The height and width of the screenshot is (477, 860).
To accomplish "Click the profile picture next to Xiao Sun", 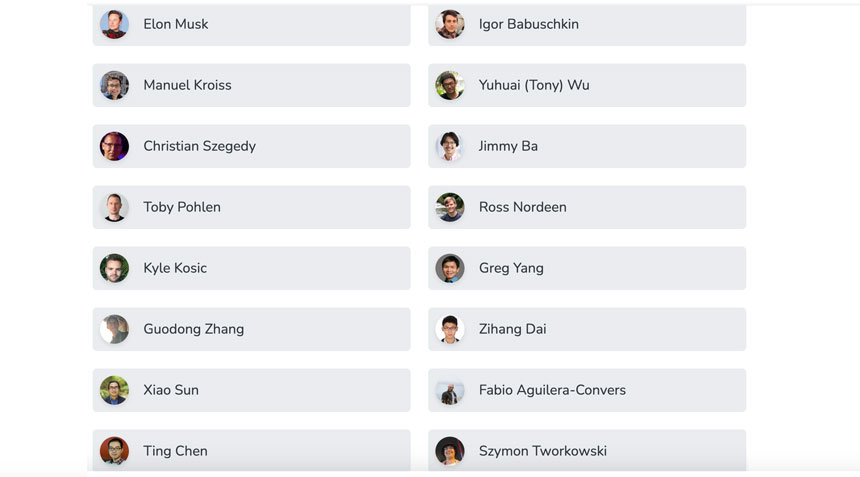I will tap(114, 390).
